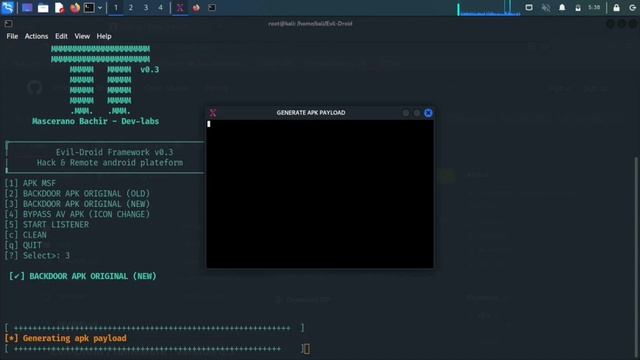Close the GENERATE APK PAYLOAD window
This screenshot has width=640, height=360.
click(428, 113)
